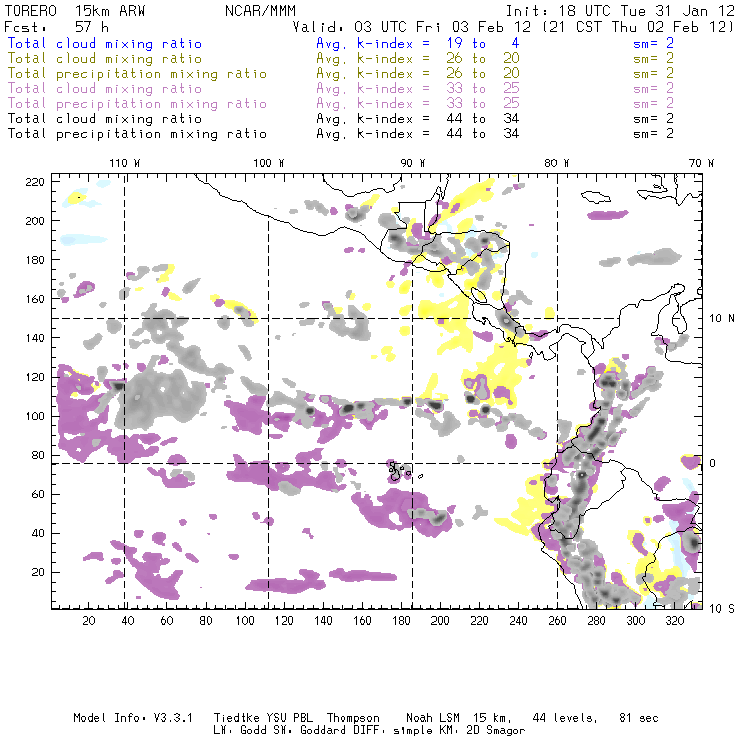This screenshot has height=740, width=740.
Task: Click the "10 S" latitude label
Action: tap(722, 609)
